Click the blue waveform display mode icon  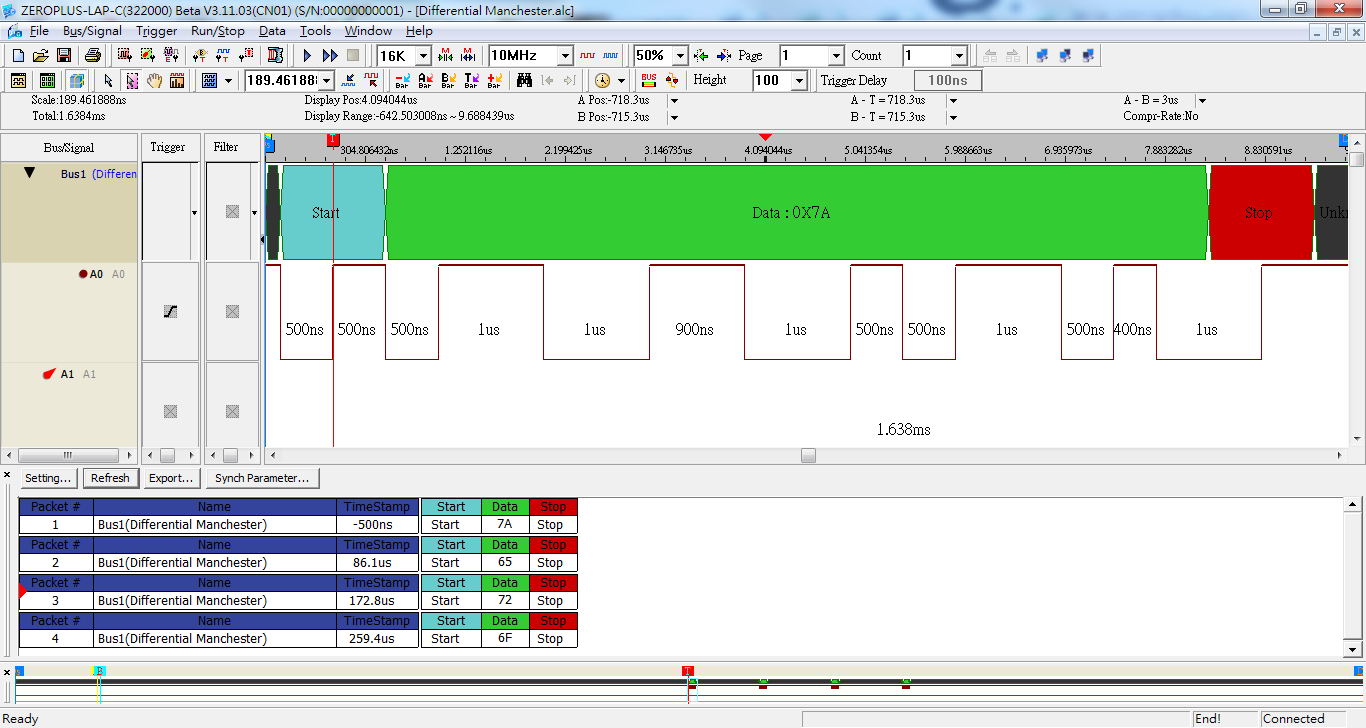point(610,56)
